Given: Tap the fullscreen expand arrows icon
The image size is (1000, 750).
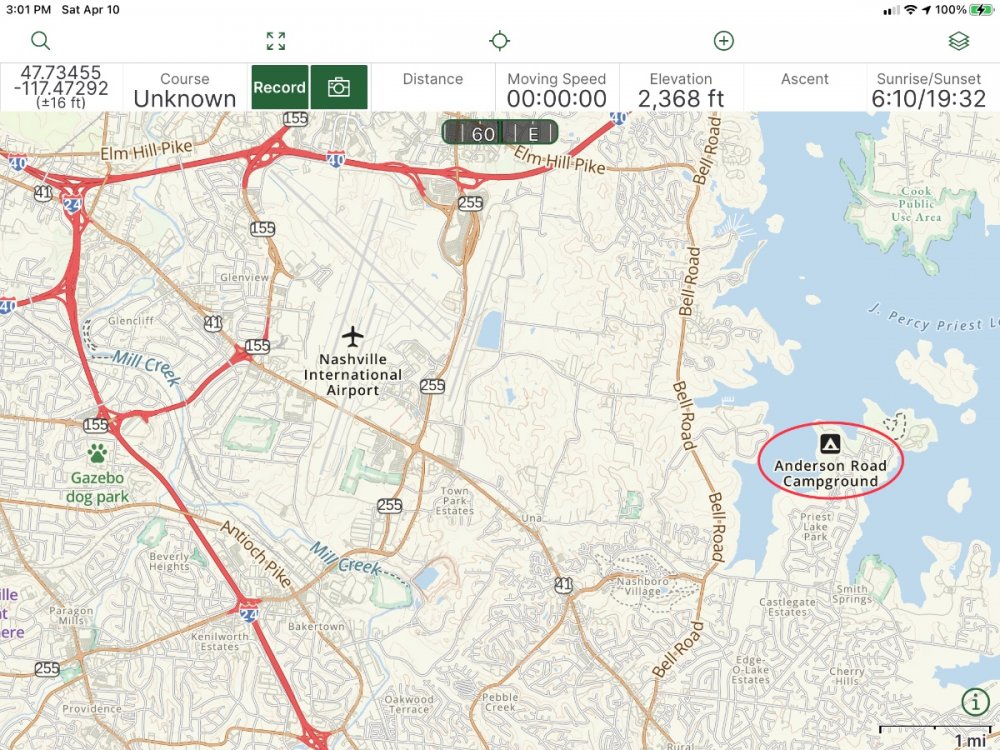Looking at the screenshot, I should click(276, 41).
